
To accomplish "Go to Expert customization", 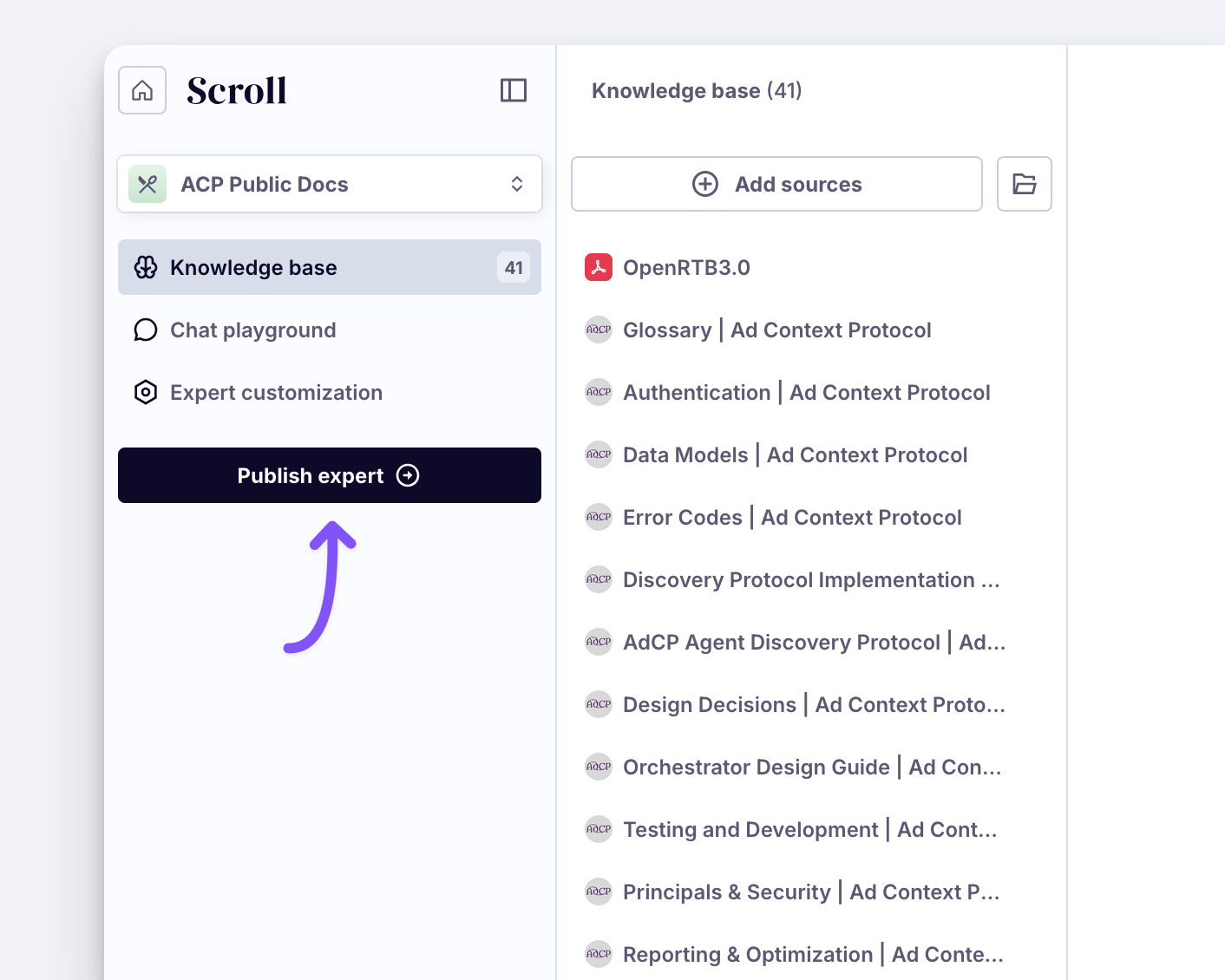I will click(276, 393).
